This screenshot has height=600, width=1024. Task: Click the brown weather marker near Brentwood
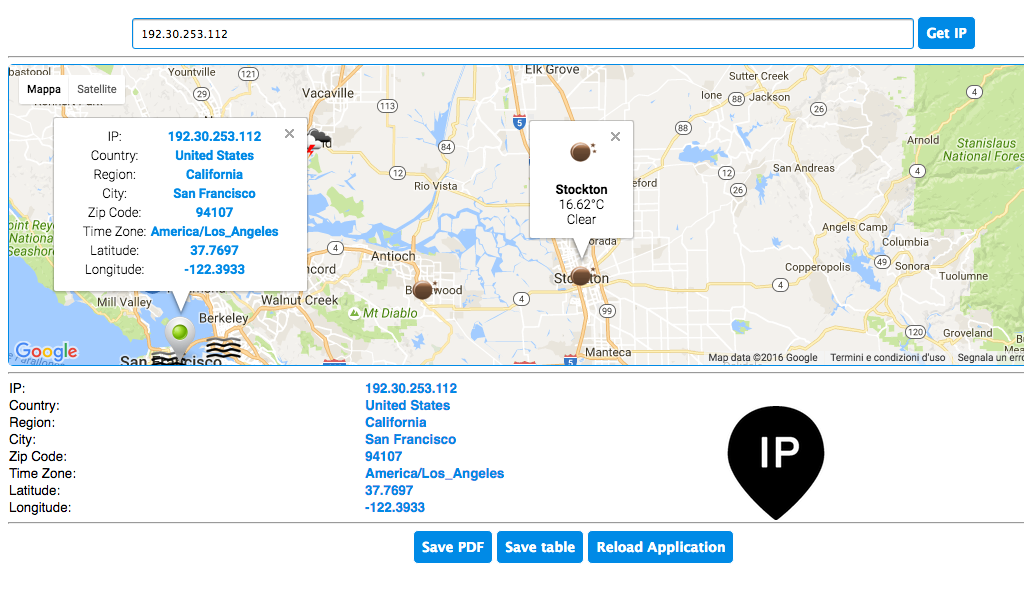(x=423, y=289)
